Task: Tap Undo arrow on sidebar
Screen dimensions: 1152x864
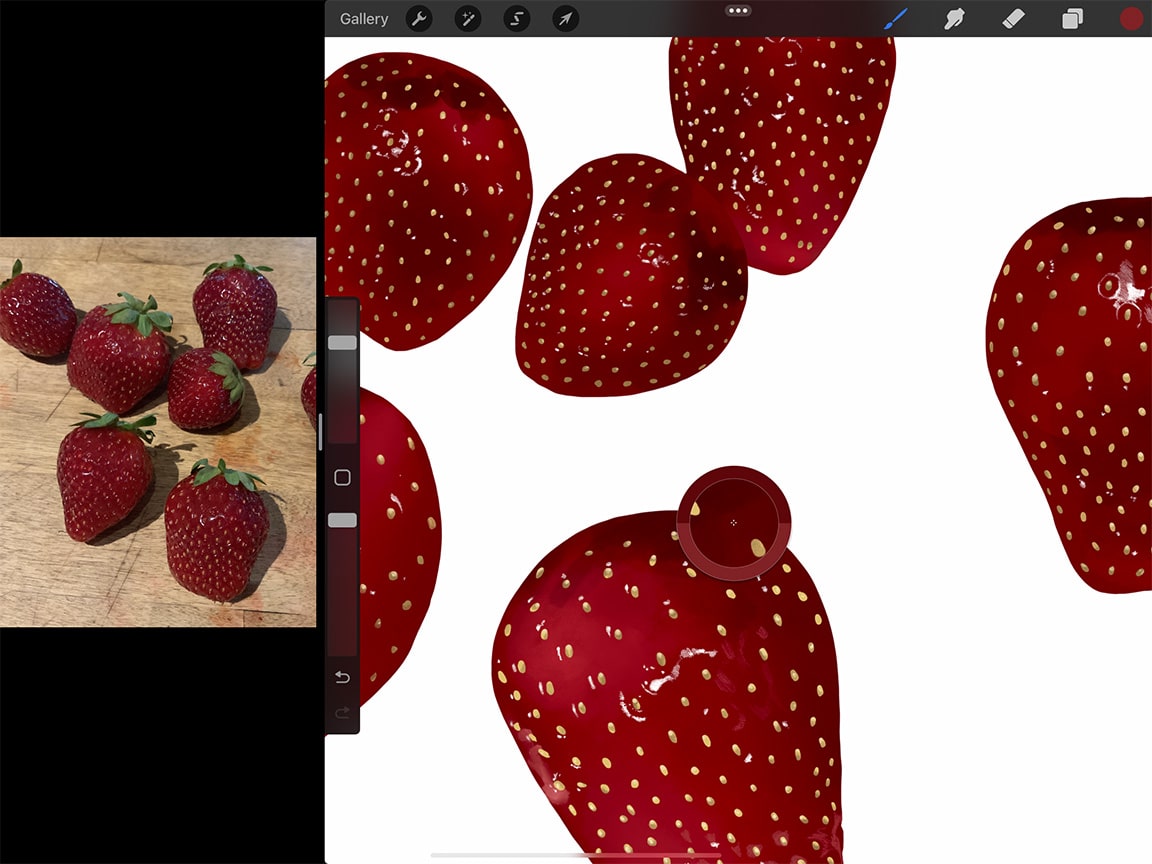Action: point(341,677)
